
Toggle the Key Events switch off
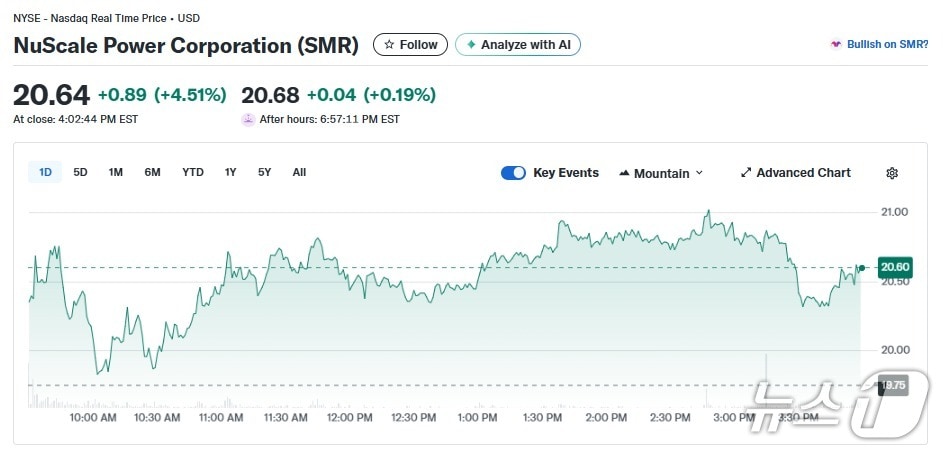pos(513,173)
